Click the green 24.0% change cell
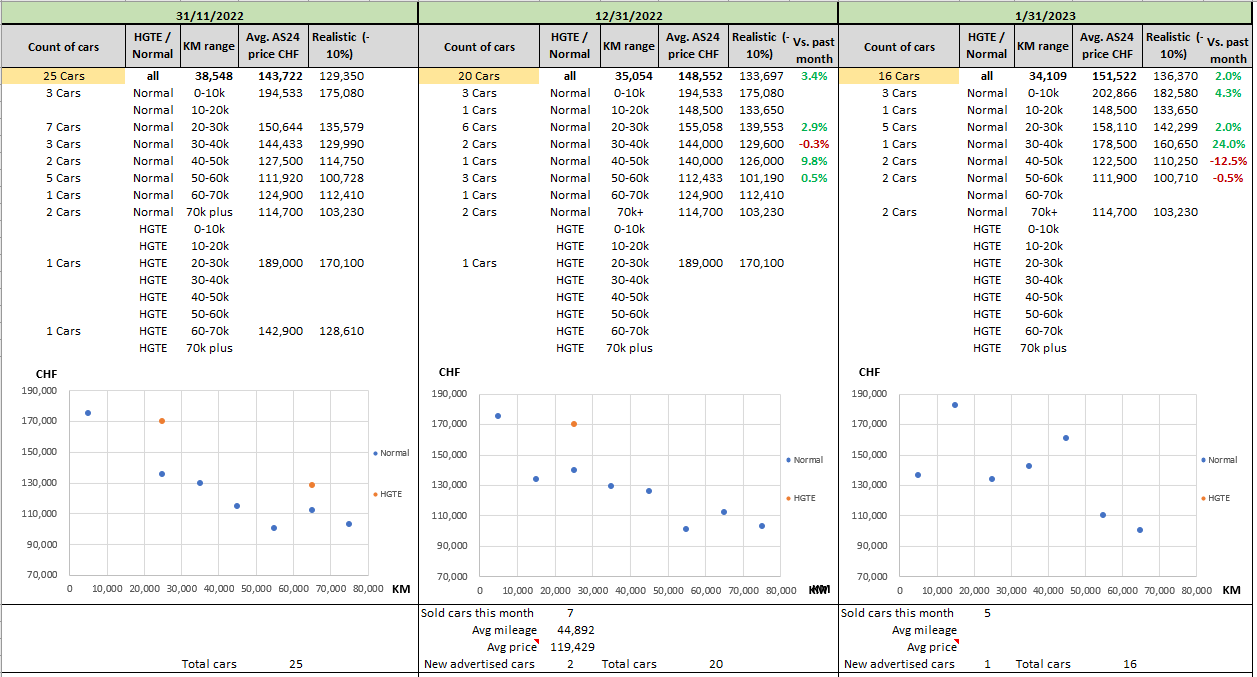This screenshot has width=1257, height=677. pos(1227,144)
